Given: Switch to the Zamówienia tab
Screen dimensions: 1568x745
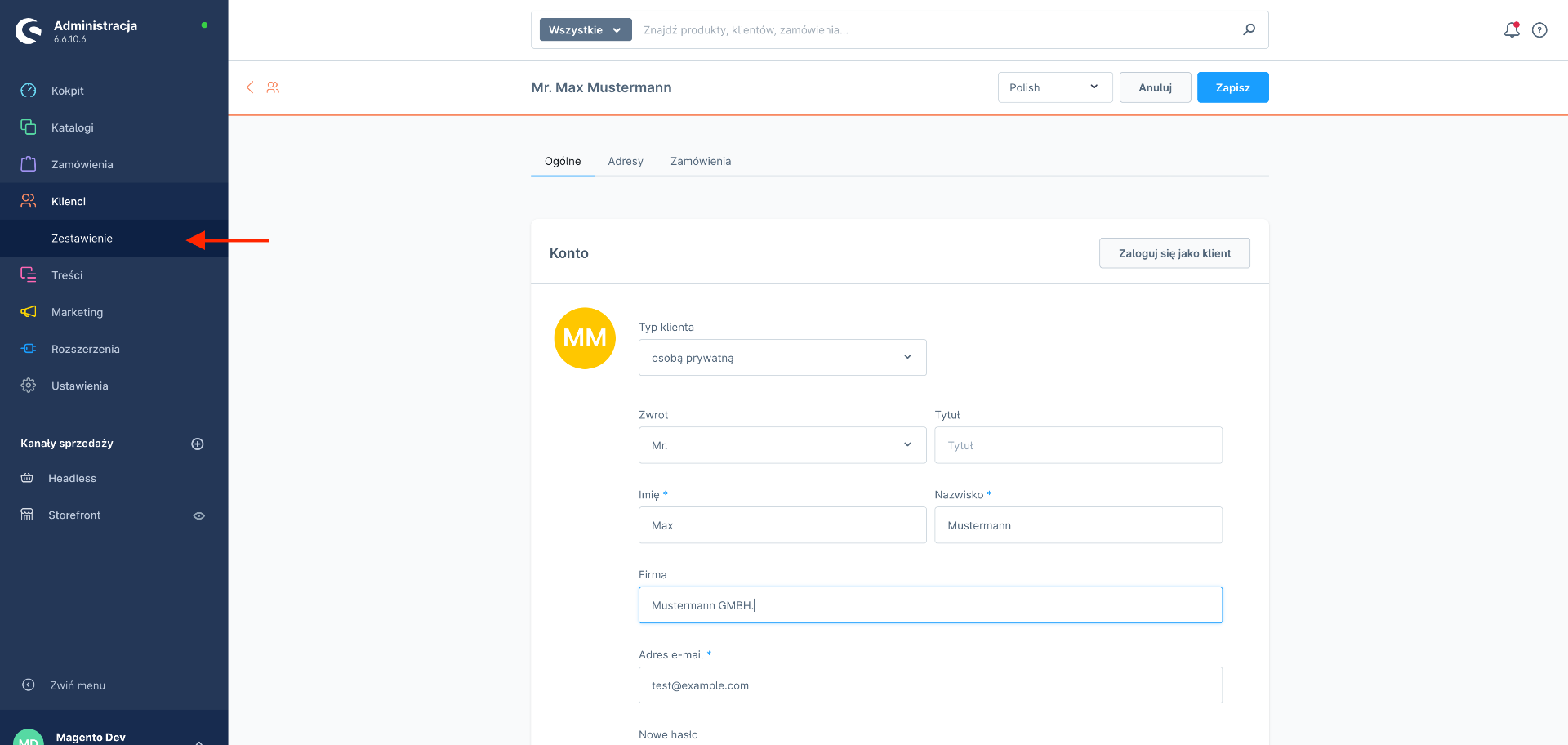Looking at the screenshot, I should coord(701,161).
